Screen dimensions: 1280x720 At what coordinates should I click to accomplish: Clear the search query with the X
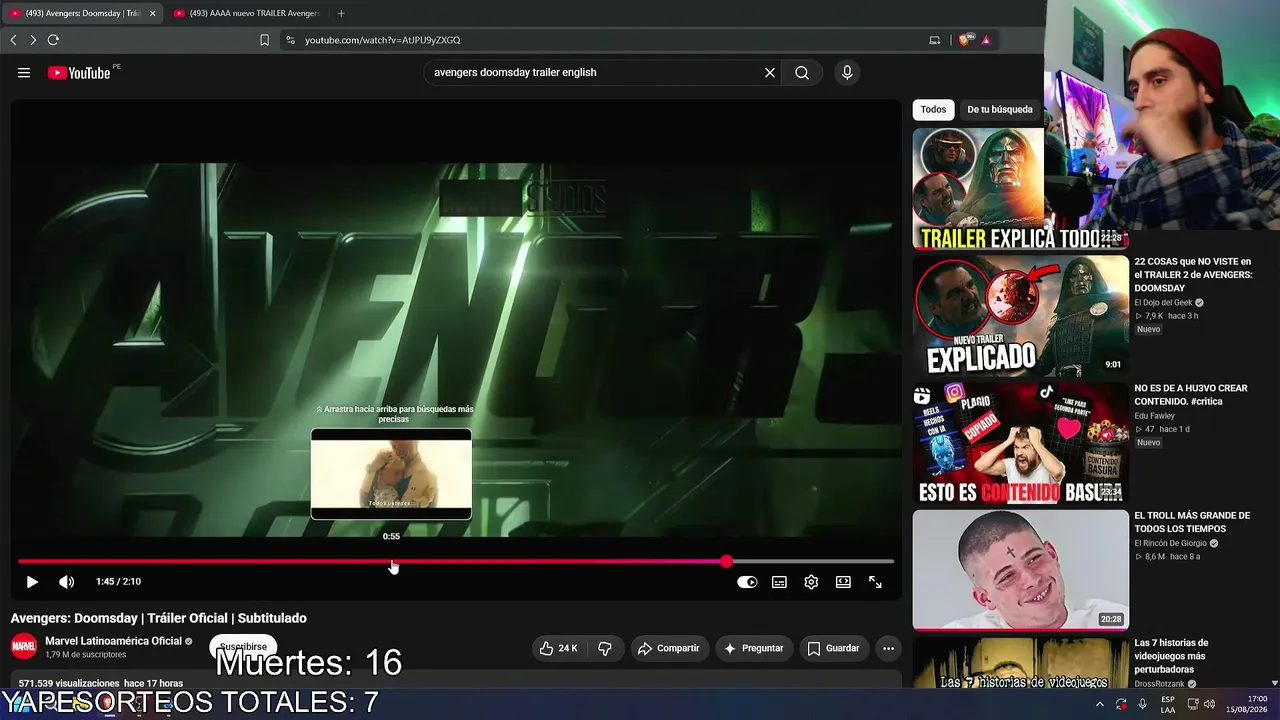point(770,72)
